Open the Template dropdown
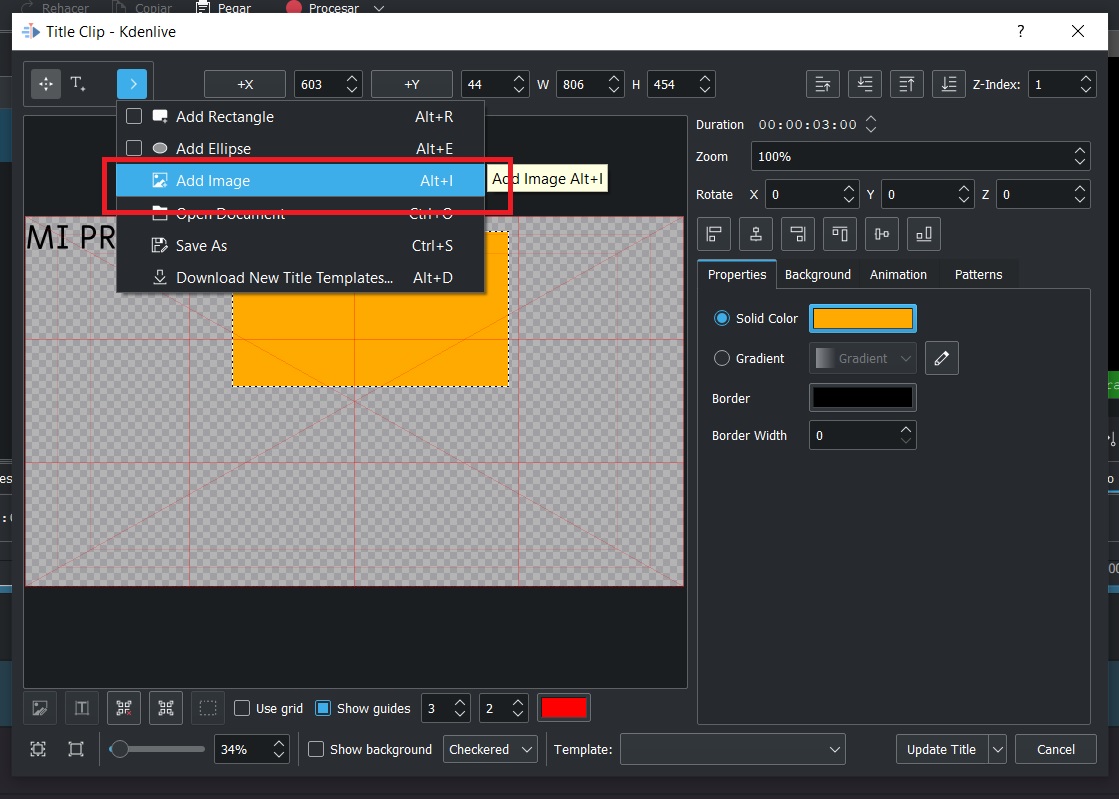The image size is (1119, 799). pos(732,749)
